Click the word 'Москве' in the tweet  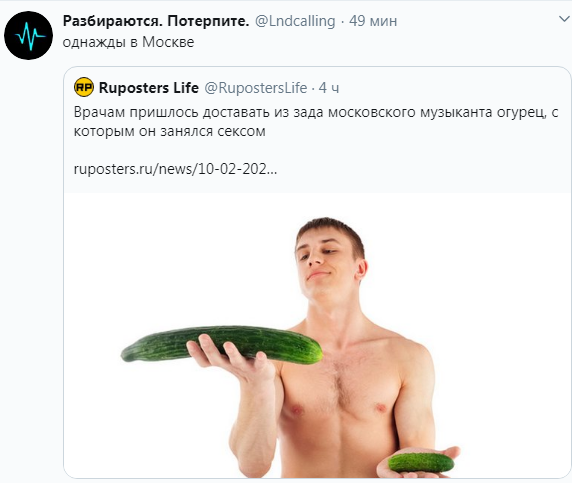pos(168,42)
